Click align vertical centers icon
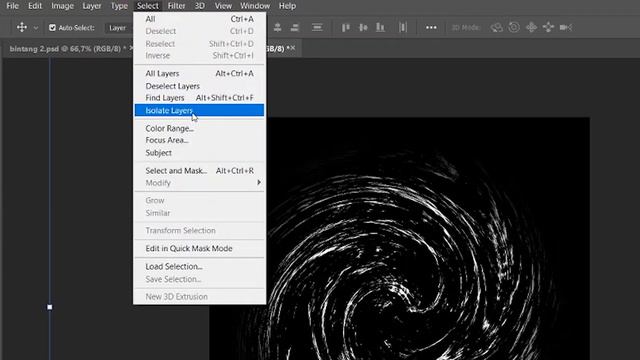The height and width of the screenshot is (360, 640). click(x=363, y=27)
